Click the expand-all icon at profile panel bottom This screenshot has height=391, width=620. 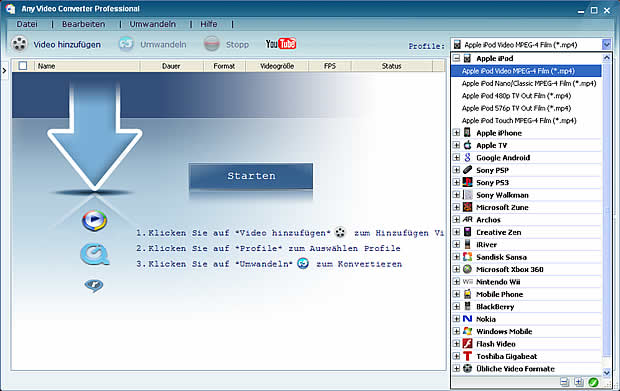(578, 382)
